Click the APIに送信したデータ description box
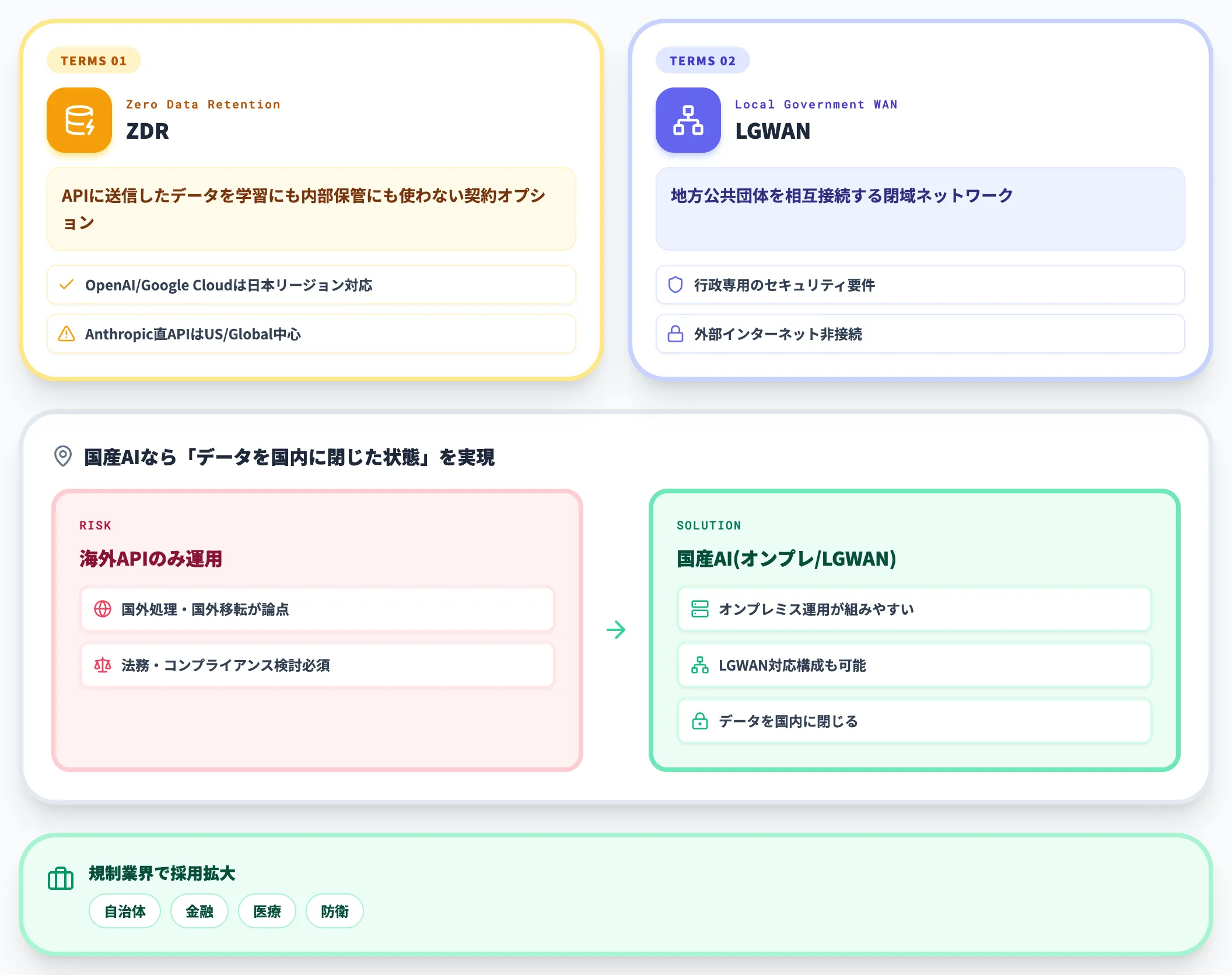The height and width of the screenshot is (975, 1232). coord(311,209)
